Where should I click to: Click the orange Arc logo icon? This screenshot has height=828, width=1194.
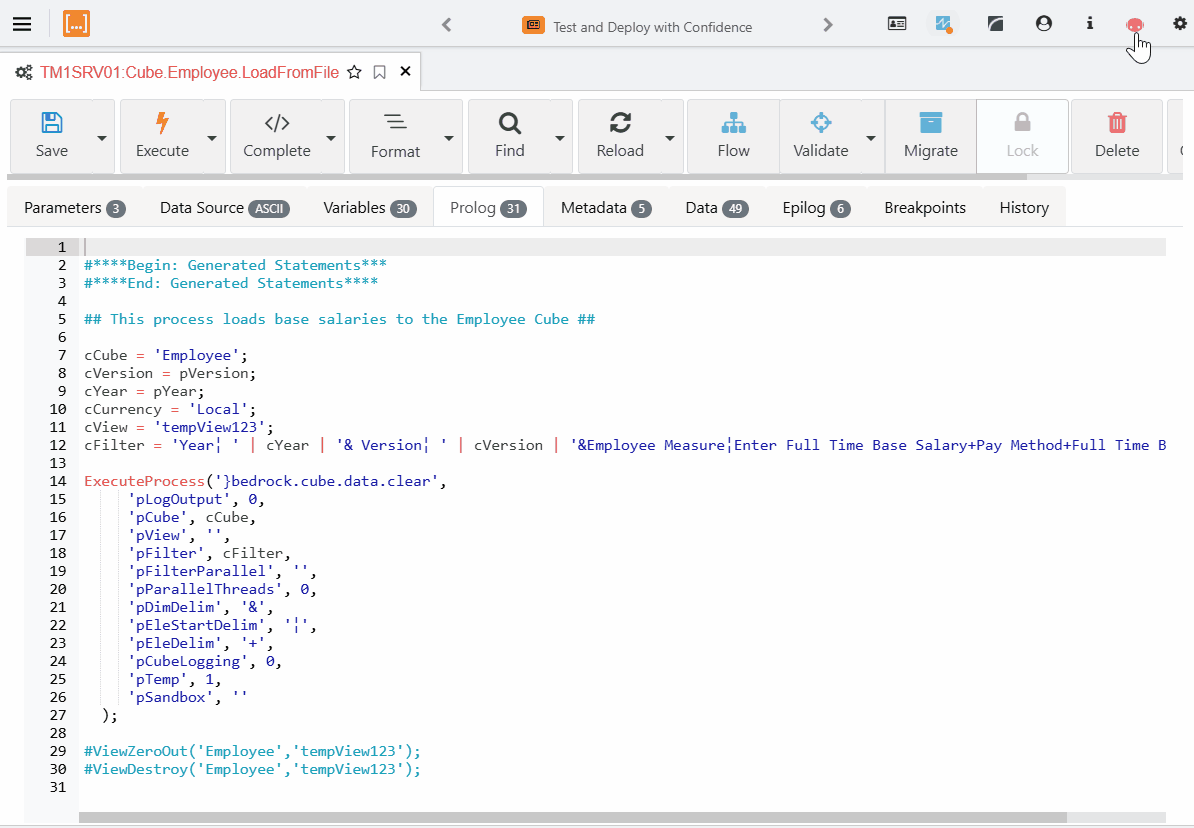(77, 24)
